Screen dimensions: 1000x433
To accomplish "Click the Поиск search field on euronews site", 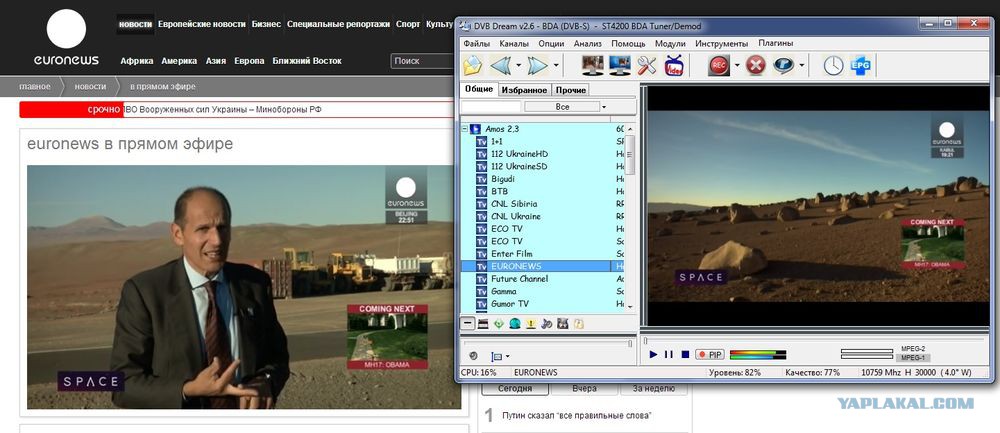I will (x=422, y=61).
